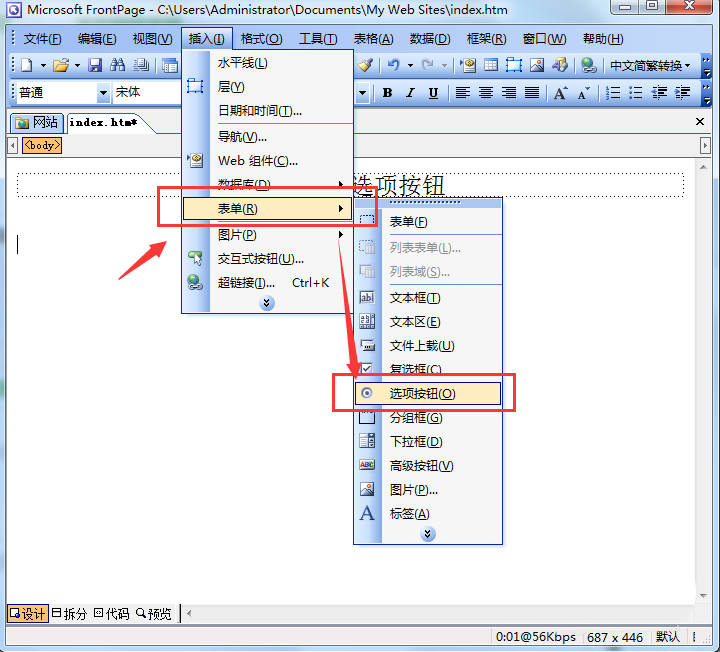Click the vertical scrollbar up arrow

tap(703, 167)
